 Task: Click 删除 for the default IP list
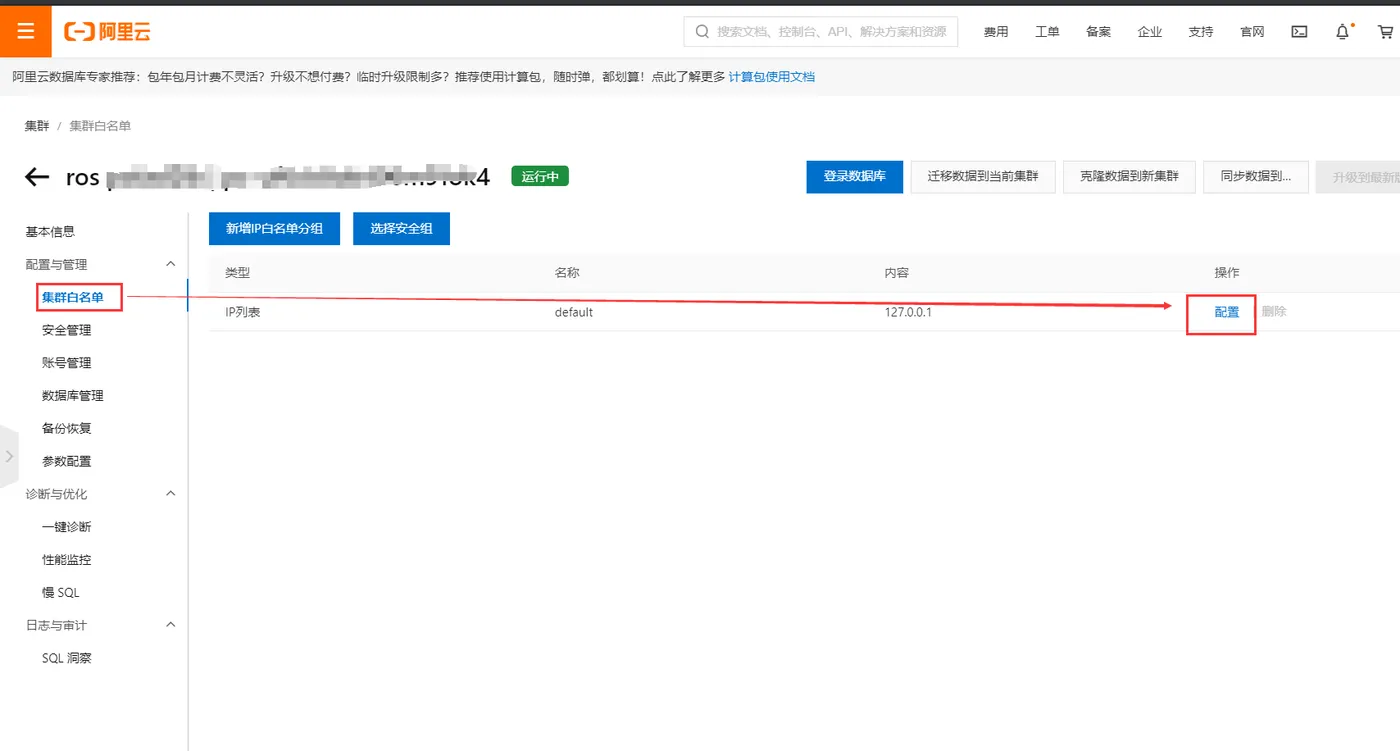pyautogui.click(x=1274, y=312)
